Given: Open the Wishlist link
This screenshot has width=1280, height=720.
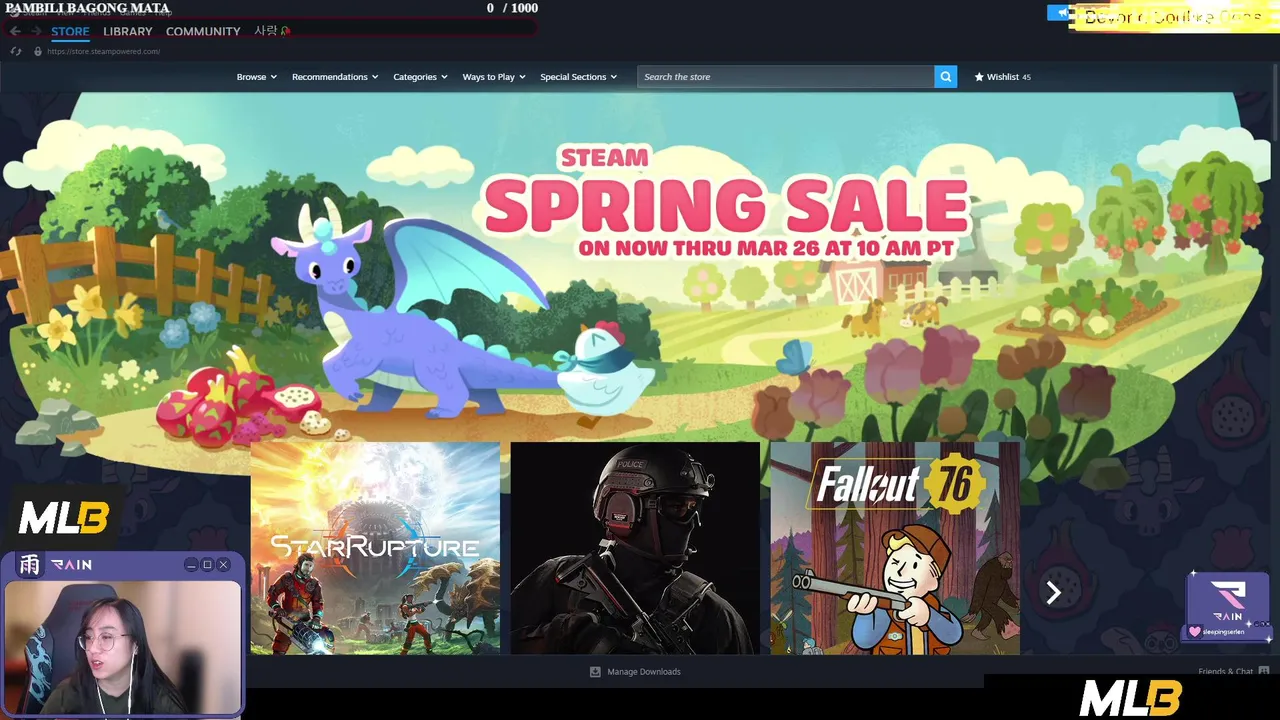Looking at the screenshot, I should click(x=1003, y=77).
